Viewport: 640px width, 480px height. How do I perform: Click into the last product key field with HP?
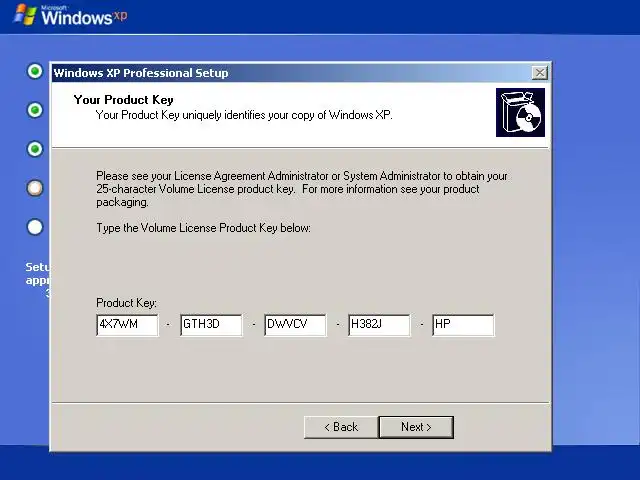click(463, 325)
